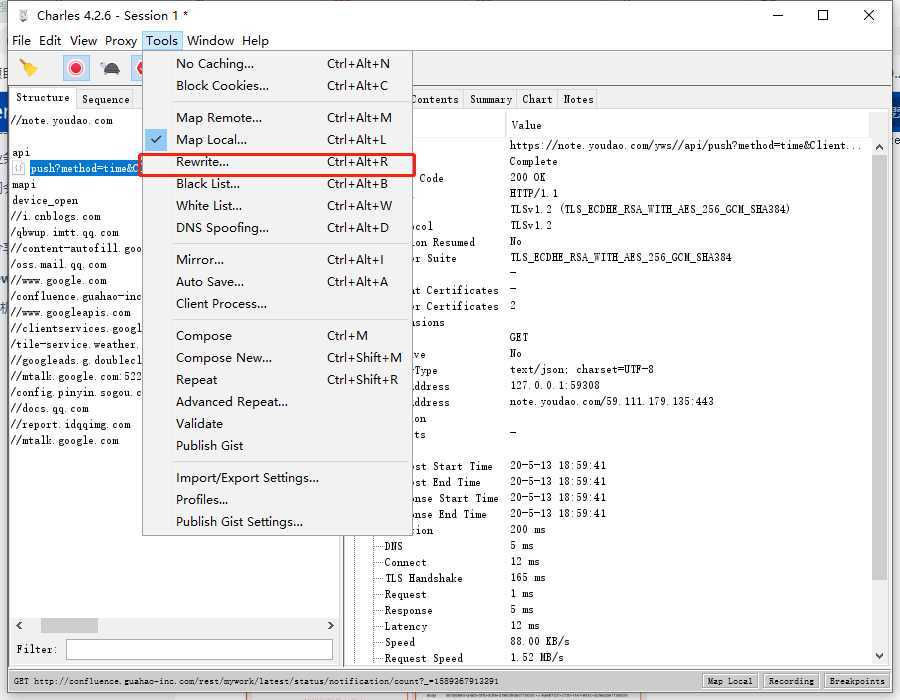Click the Breakpoints status button
The image size is (900, 700).
coord(856,681)
